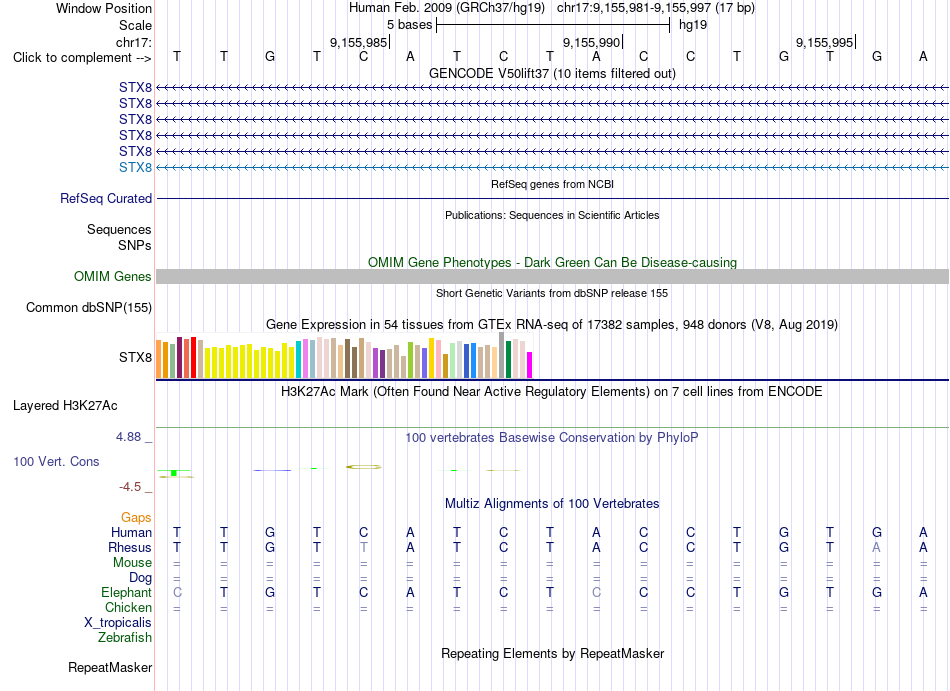
Task: Click the RepeatMasker track label
Action: [110, 667]
